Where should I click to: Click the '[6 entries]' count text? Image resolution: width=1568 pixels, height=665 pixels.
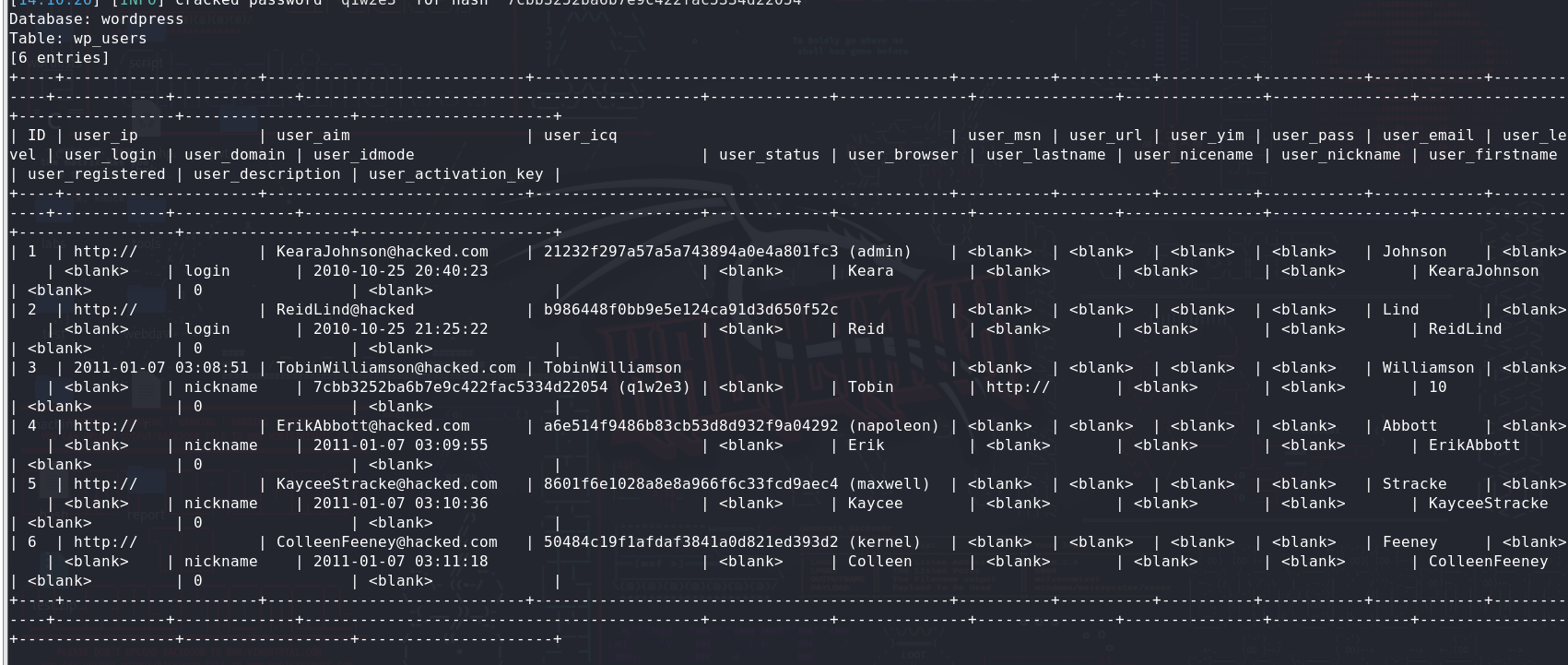point(59,58)
